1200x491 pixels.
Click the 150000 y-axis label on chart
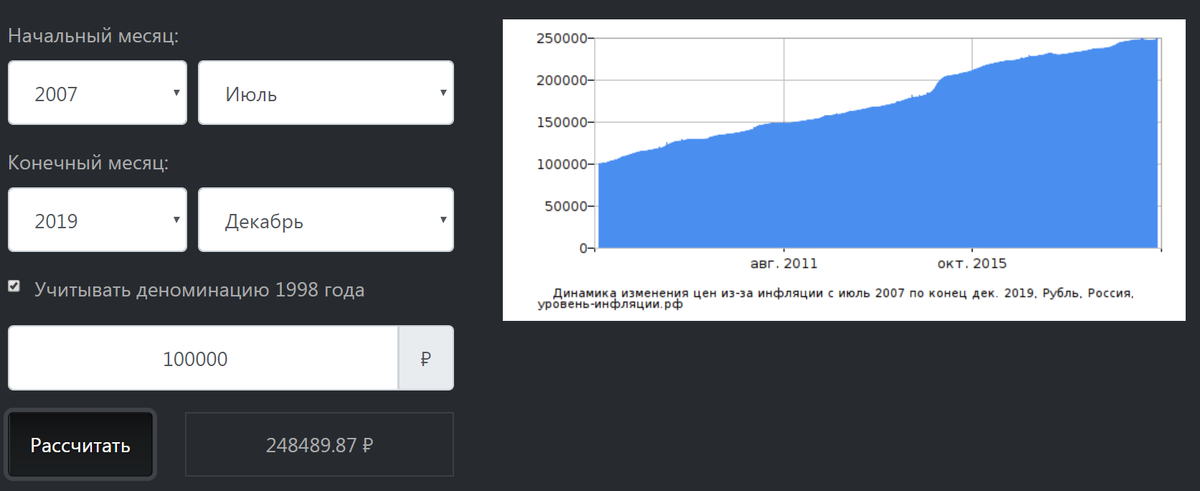560,122
